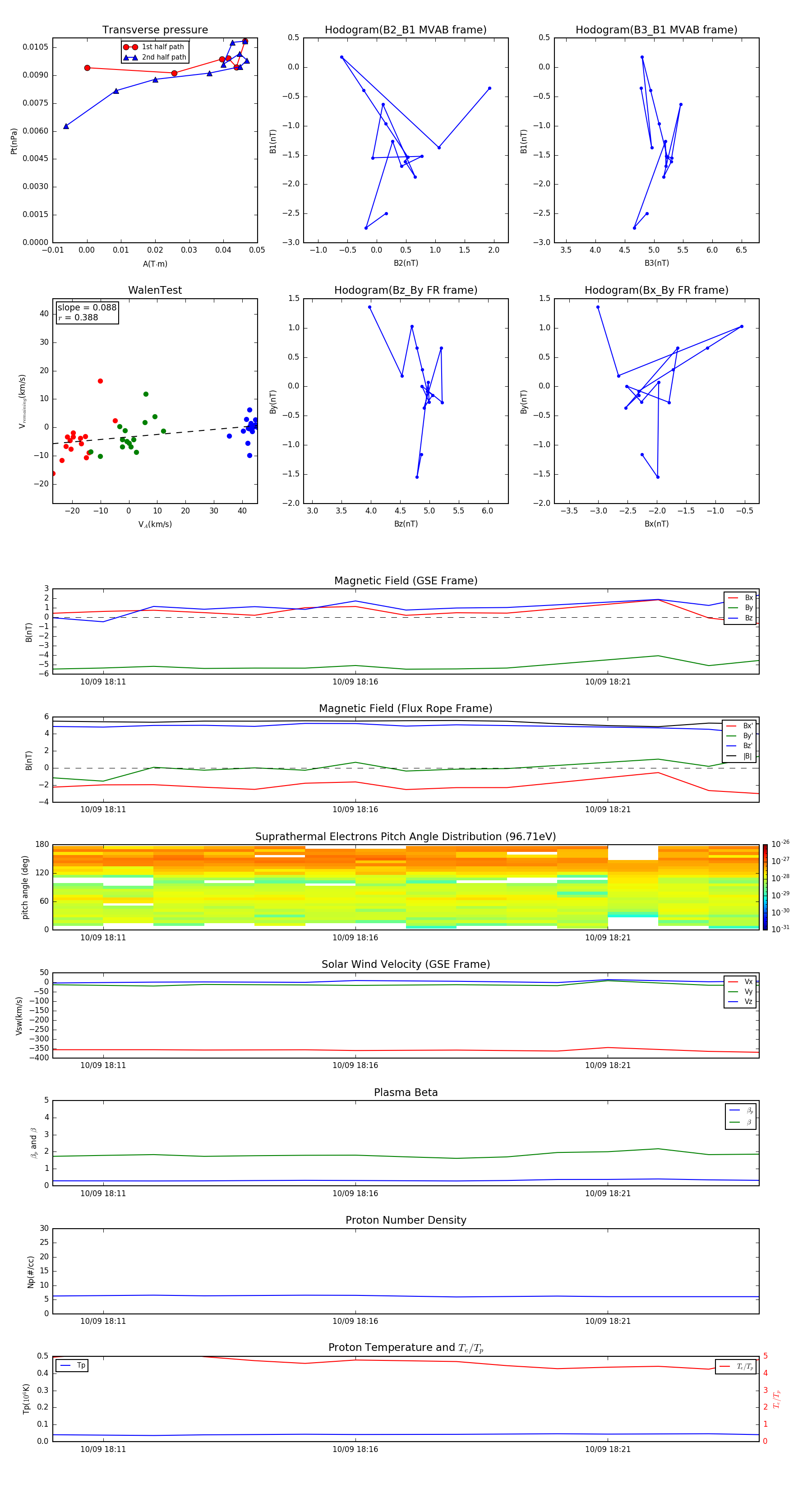
Task: Select the "1st half path" legend entry
Action: click(x=155, y=47)
